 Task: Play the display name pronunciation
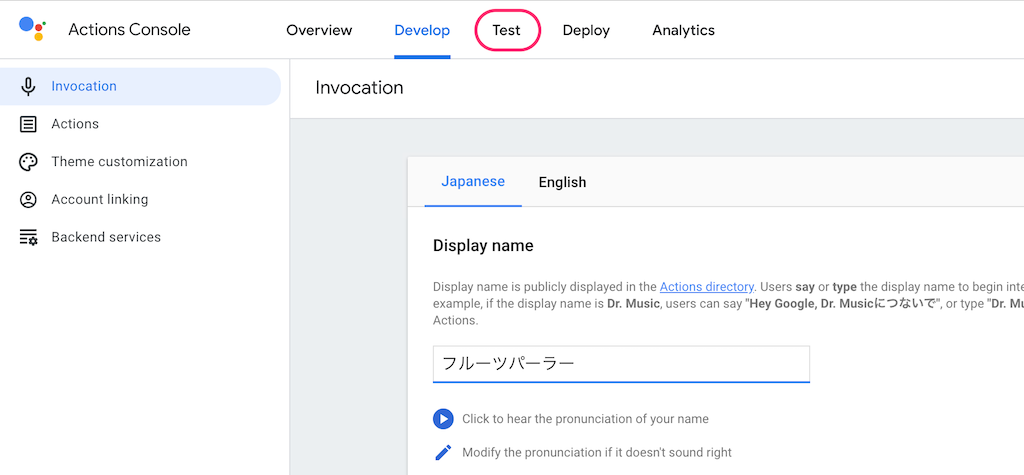tap(443, 419)
